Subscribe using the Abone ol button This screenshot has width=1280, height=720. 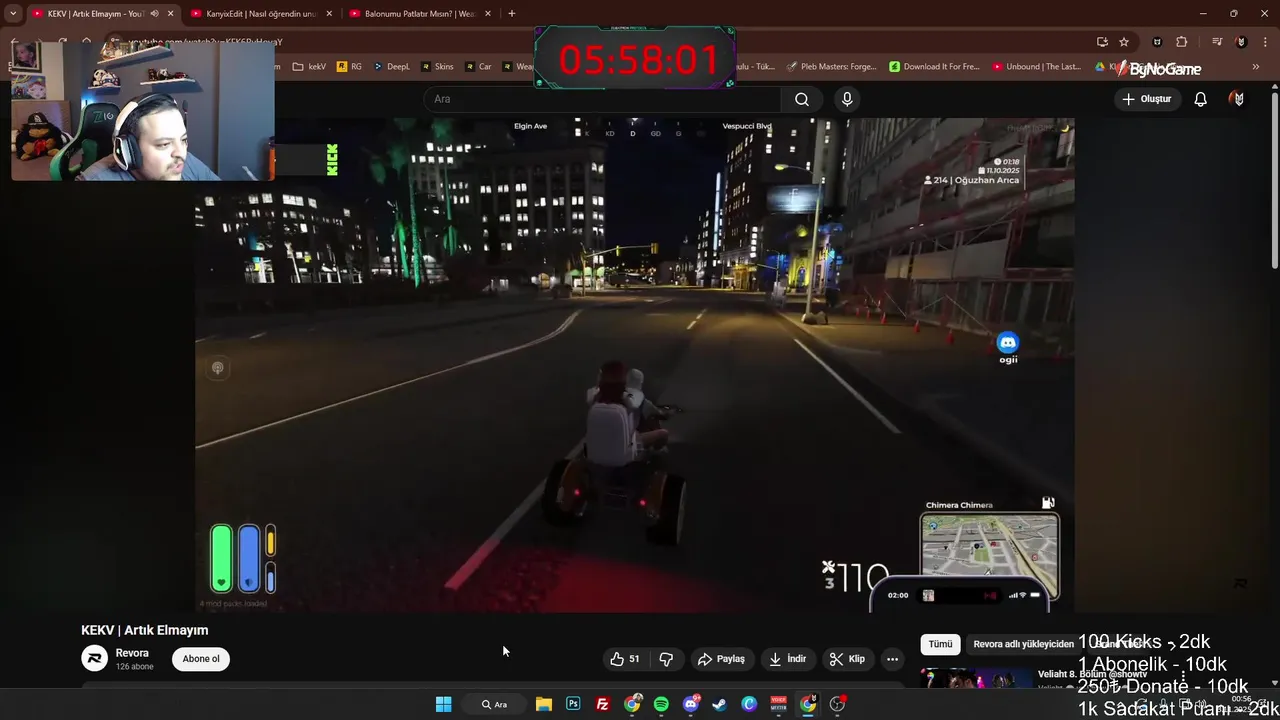tap(201, 659)
